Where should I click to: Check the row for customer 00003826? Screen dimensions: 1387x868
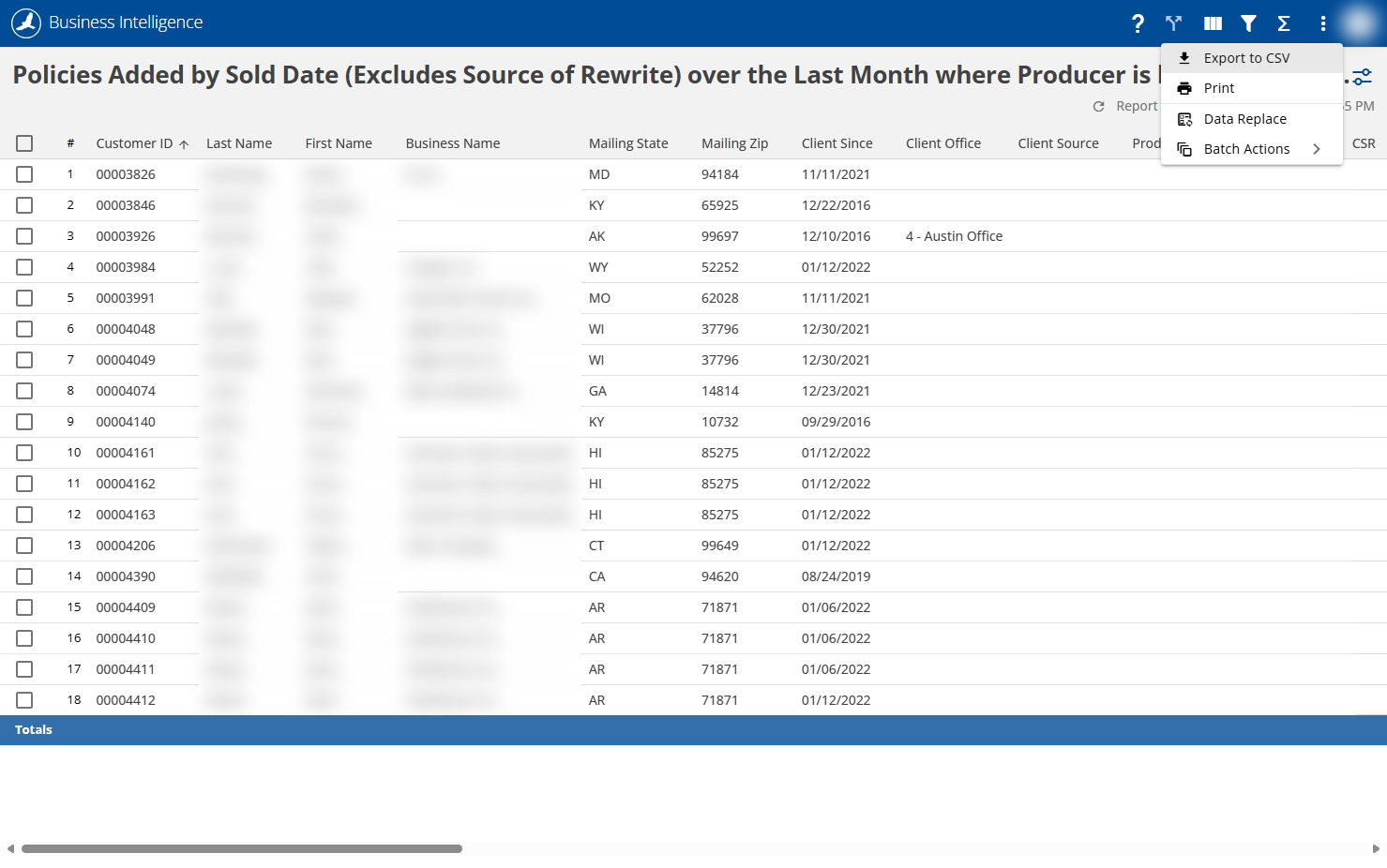24,174
